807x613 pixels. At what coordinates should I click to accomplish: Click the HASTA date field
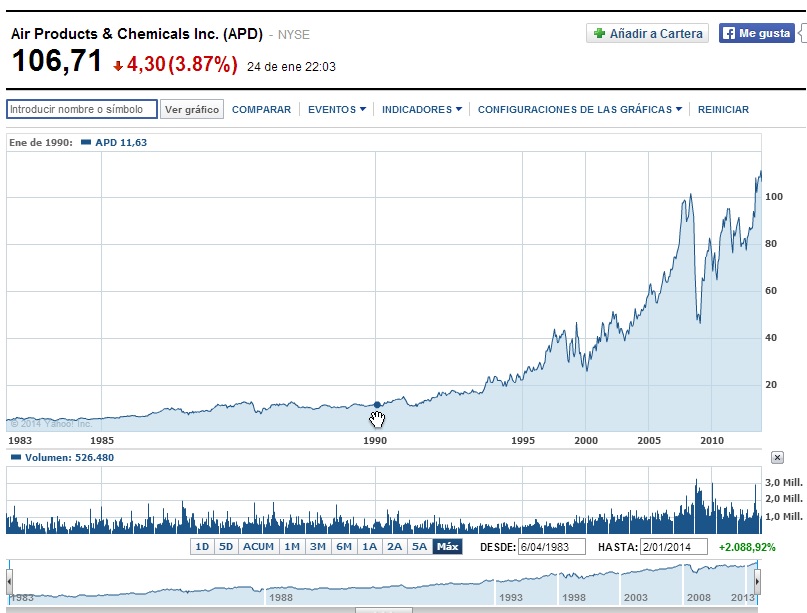click(x=674, y=547)
